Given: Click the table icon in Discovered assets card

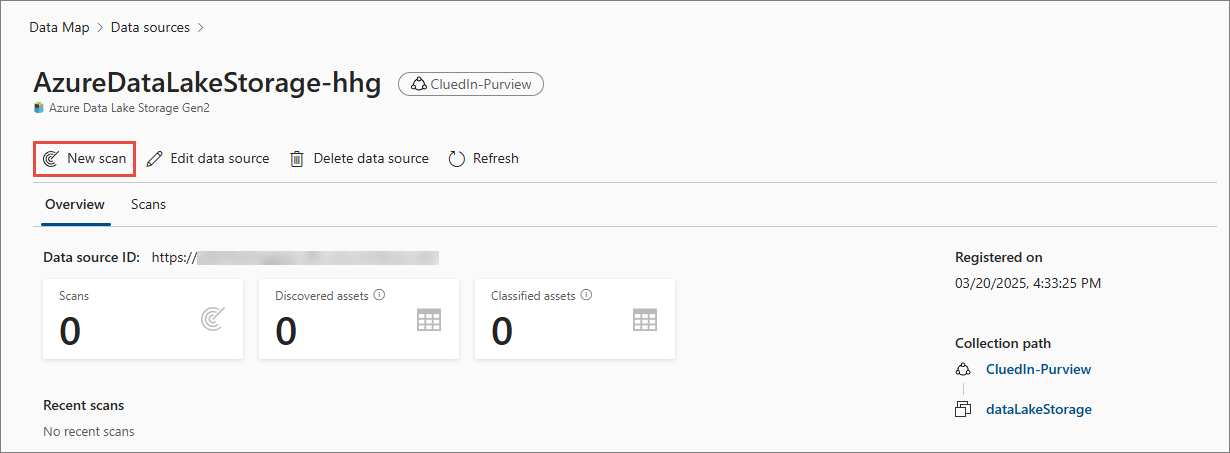Looking at the screenshot, I should coord(428,319).
